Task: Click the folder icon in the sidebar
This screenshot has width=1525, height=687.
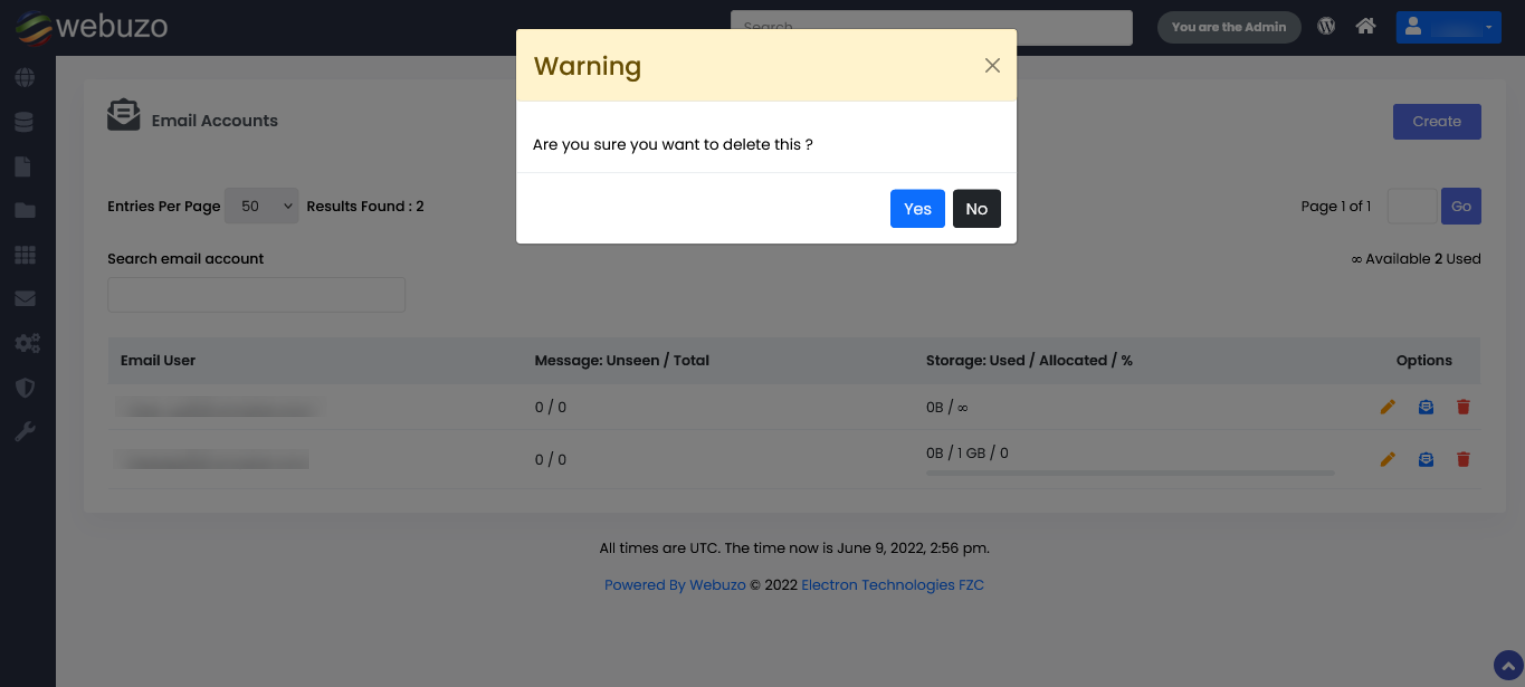Action: point(25,210)
